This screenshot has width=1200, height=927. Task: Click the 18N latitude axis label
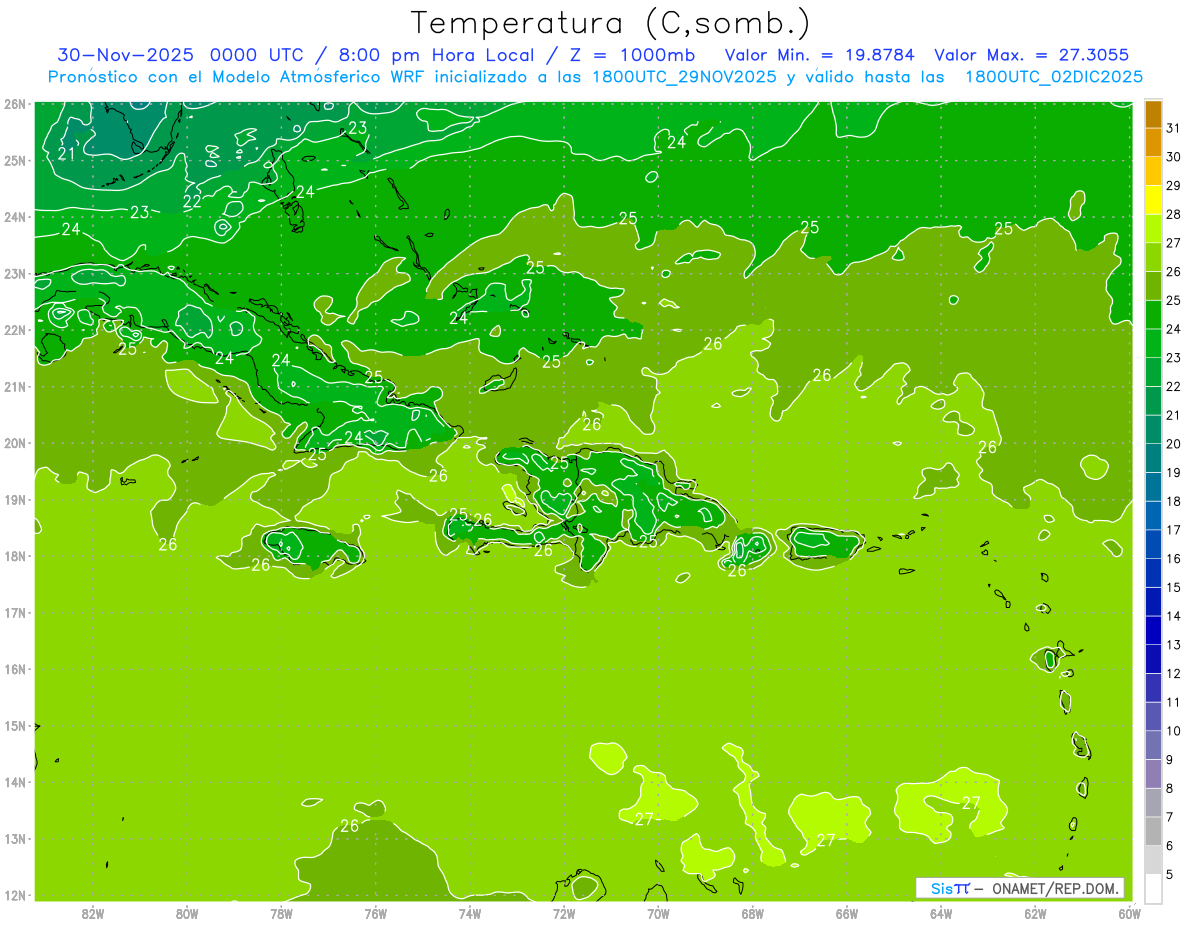pyautogui.click(x=15, y=556)
